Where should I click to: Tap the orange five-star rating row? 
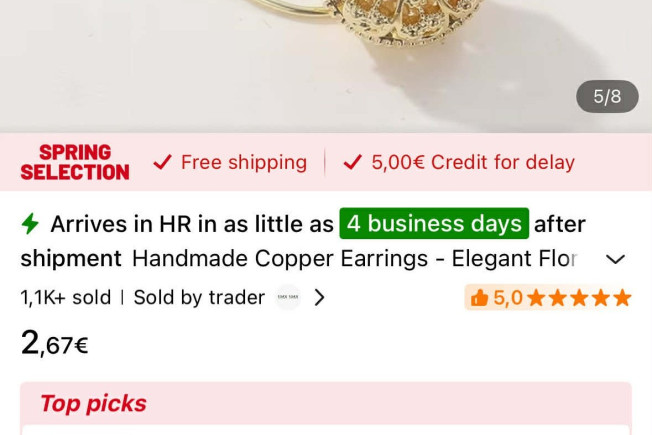[580, 298]
